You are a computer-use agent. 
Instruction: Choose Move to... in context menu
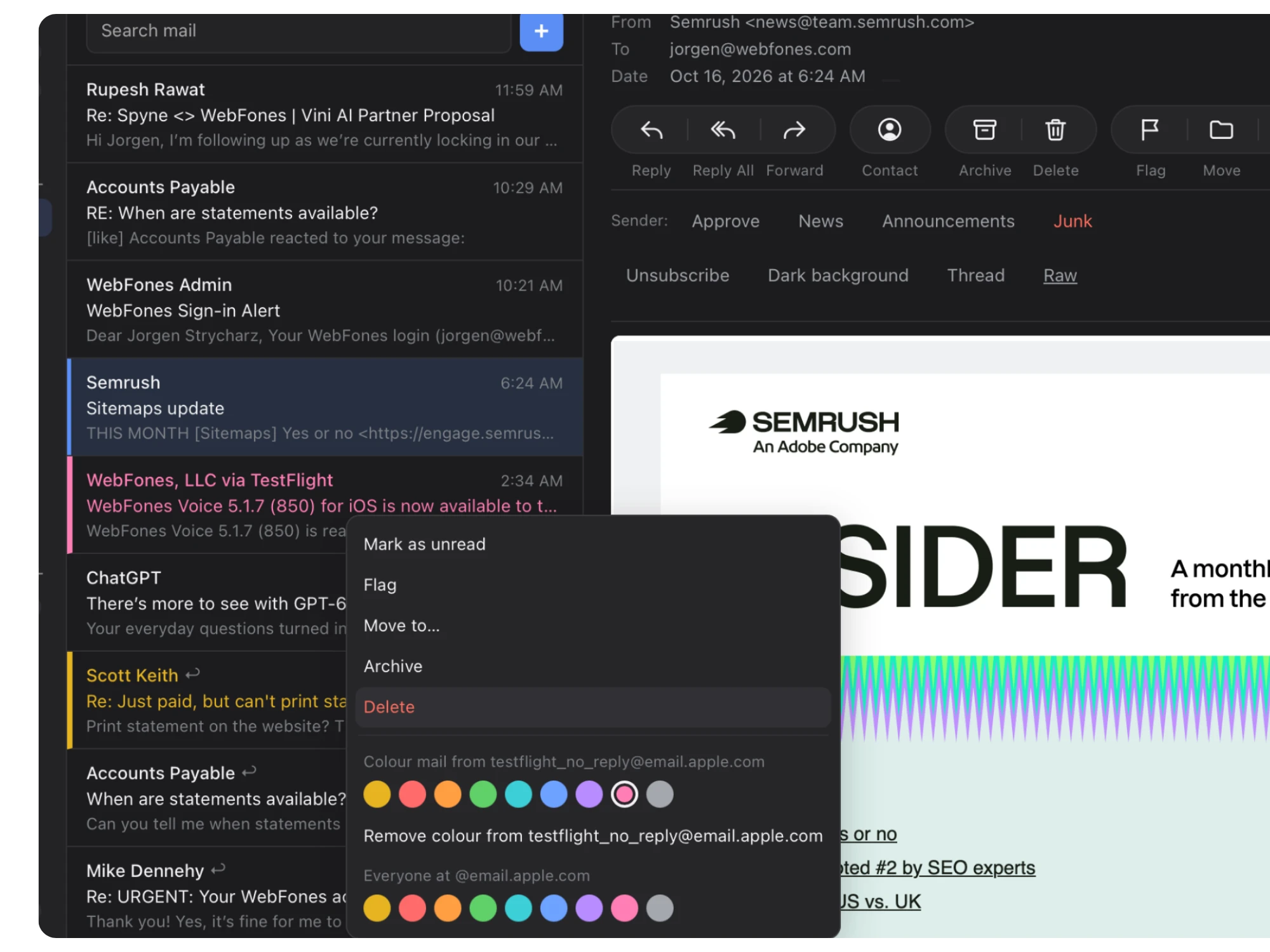point(593,625)
